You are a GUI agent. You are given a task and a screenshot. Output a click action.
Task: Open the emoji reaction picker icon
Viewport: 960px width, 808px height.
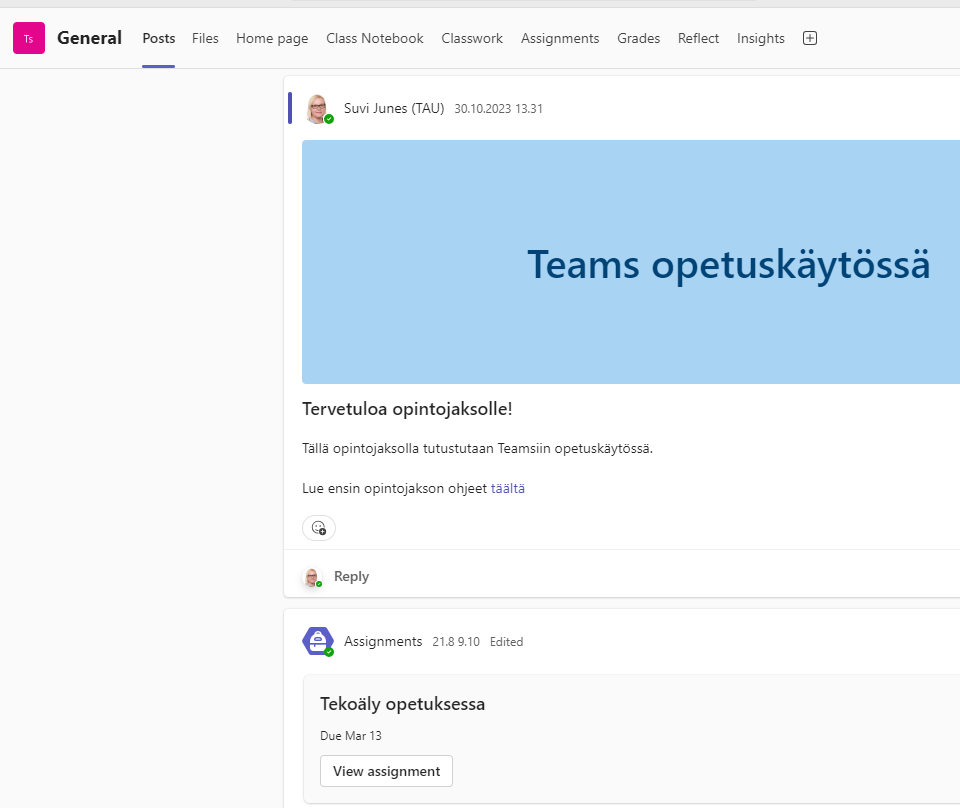(319, 528)
